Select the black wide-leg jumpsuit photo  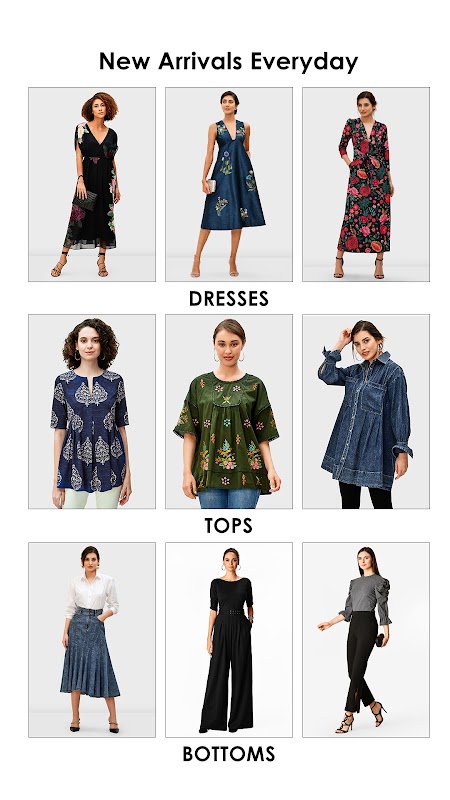click(x=229, y=640)
